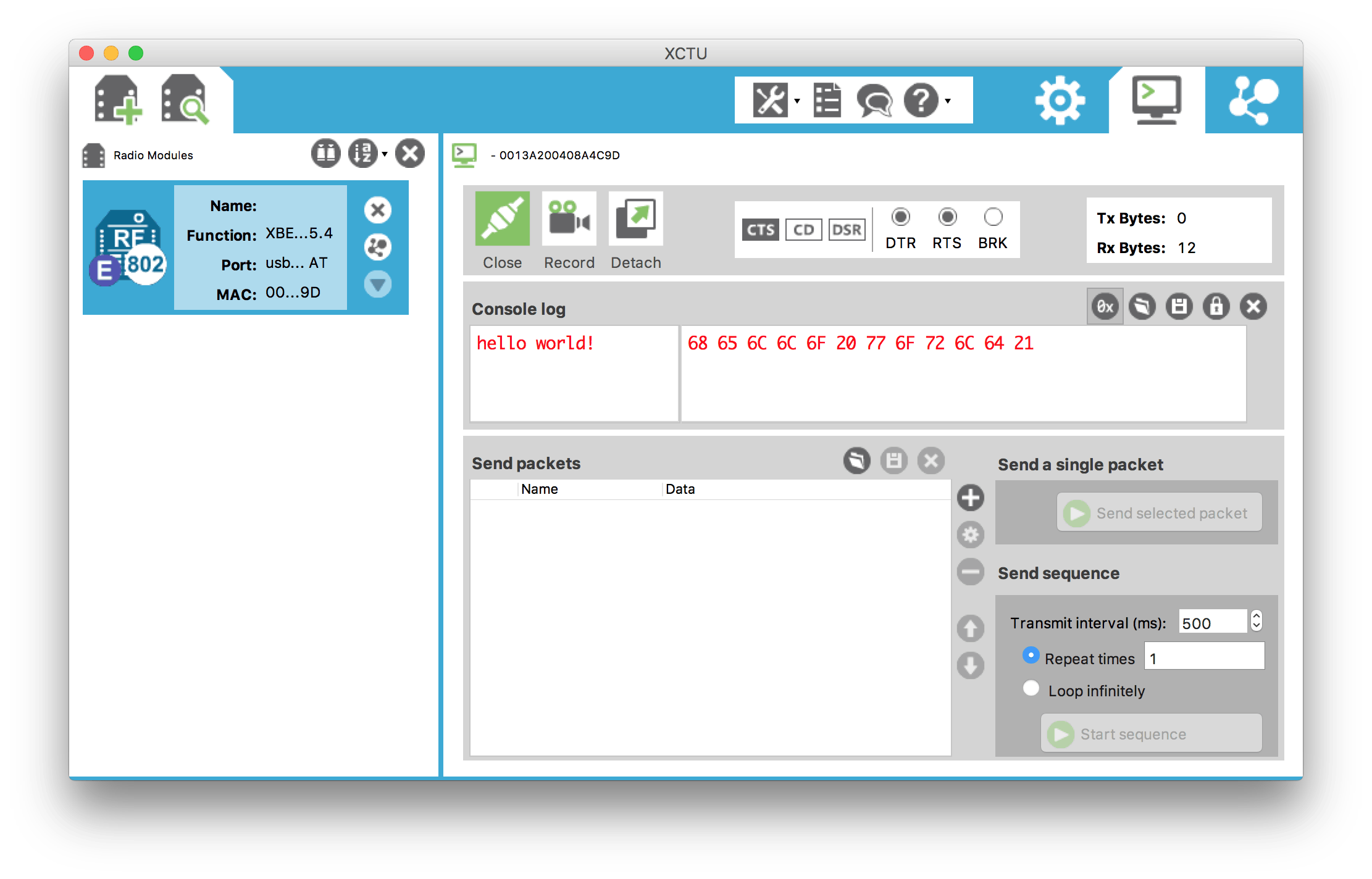1372x879 pixels.
Task: Click inside the console log text area
Action: pos(574,373)
